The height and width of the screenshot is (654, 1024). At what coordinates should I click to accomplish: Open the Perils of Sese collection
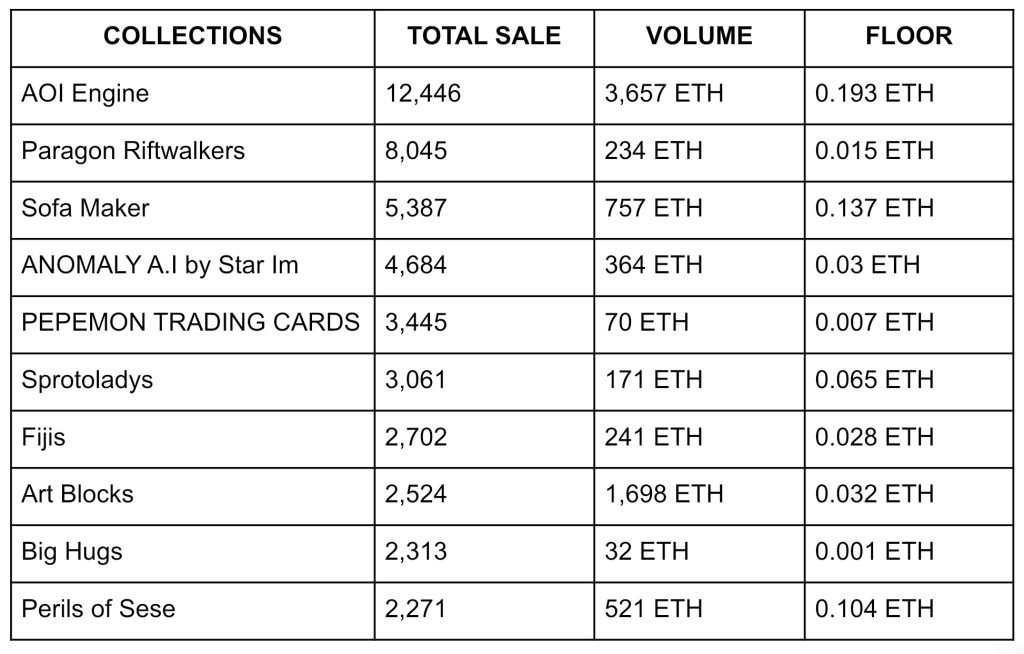click(x=98, y=608)
